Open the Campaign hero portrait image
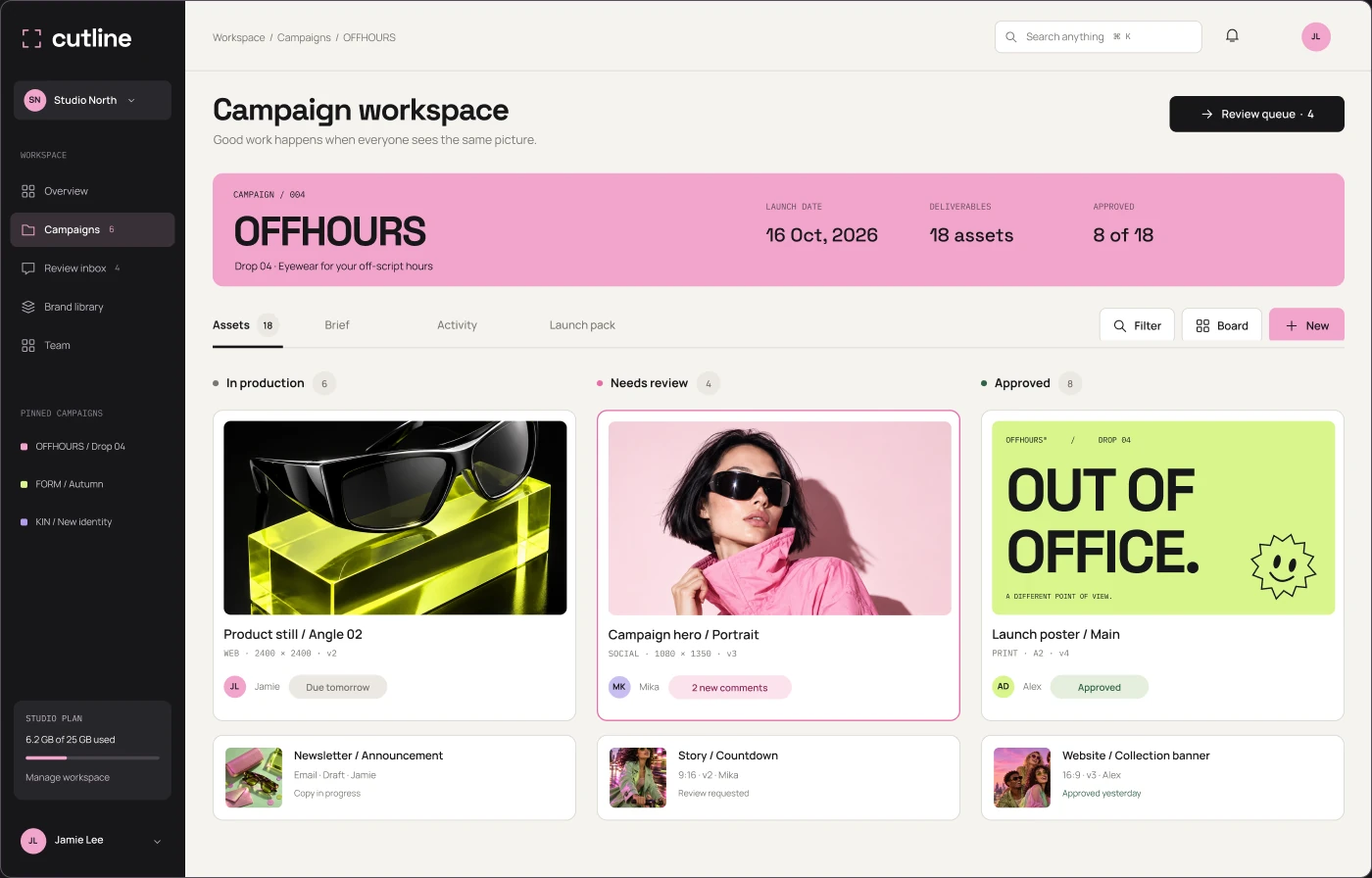Image resolution: width=1372 pixels, height=878 pixels. pyautogui.click(x=779, y=517)
